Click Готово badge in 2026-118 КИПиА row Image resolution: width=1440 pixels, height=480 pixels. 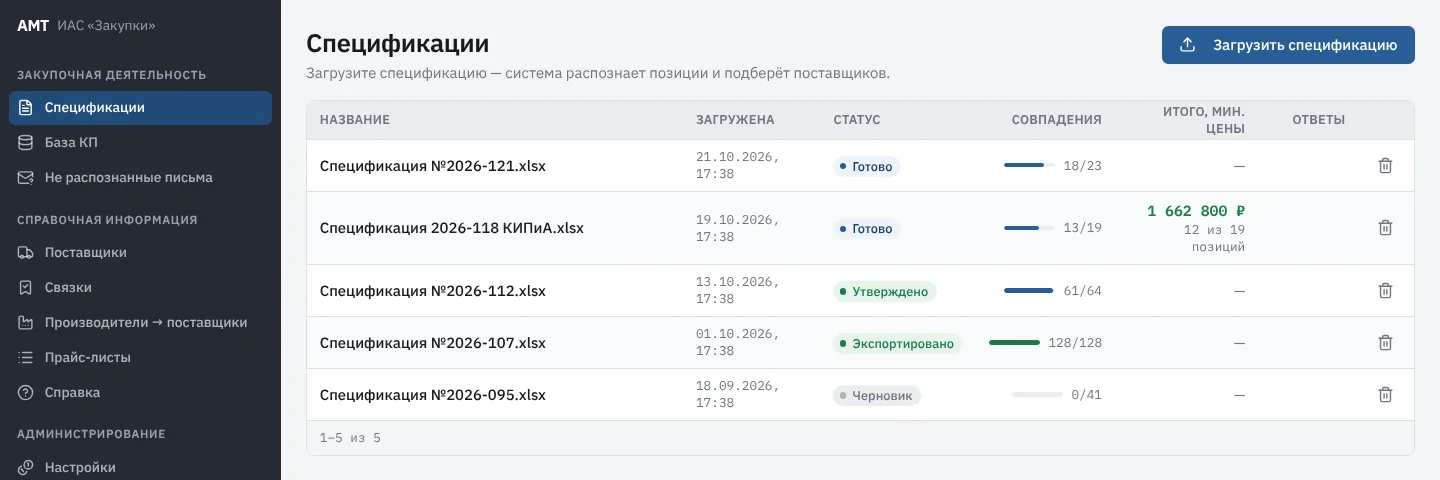click(867, 229)
